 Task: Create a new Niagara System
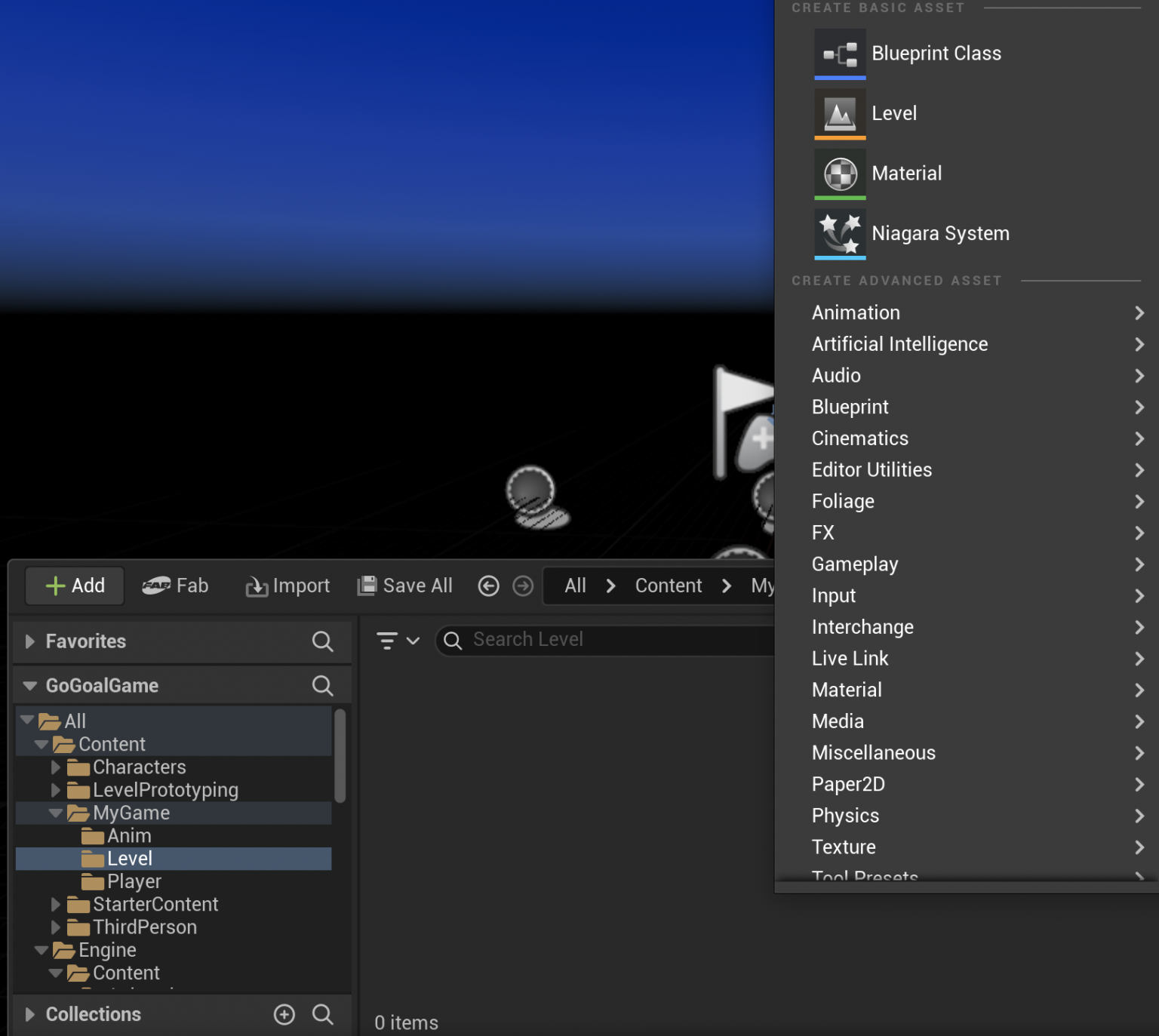click(x=940, y=233)
